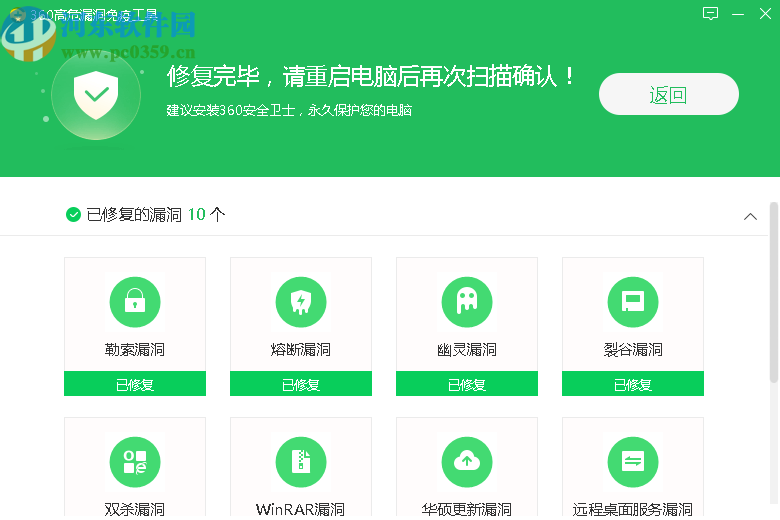
Task: Click the green shield checkmark icon
Action: click(x=96, y=95)
